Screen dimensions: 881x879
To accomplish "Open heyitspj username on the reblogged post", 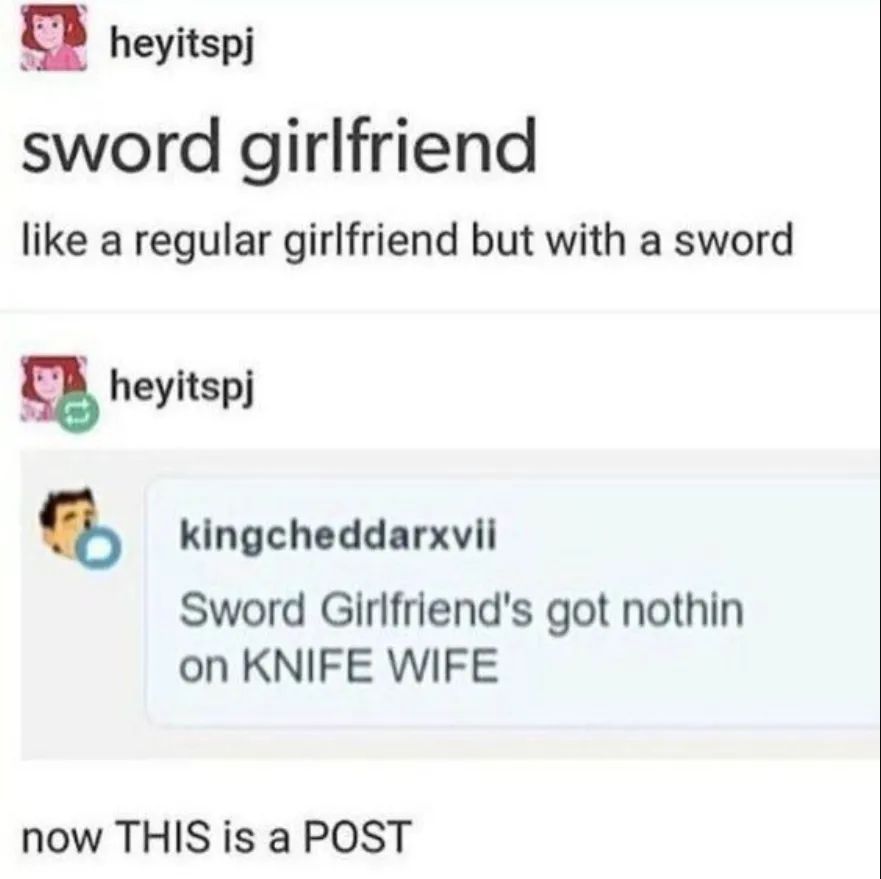I will click(x=183, y=387).
